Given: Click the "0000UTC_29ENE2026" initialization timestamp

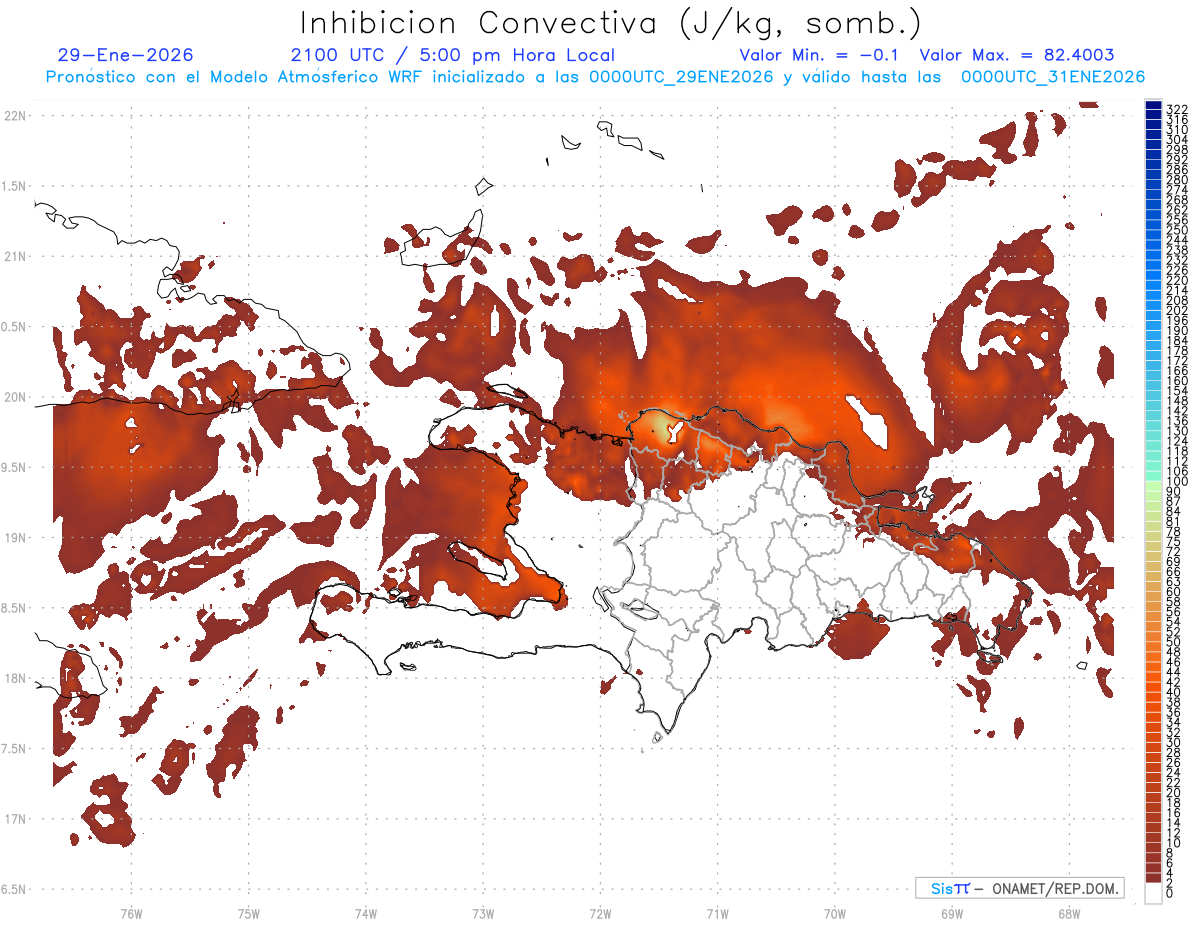Looking at the screenshot, I should (681, 77).
